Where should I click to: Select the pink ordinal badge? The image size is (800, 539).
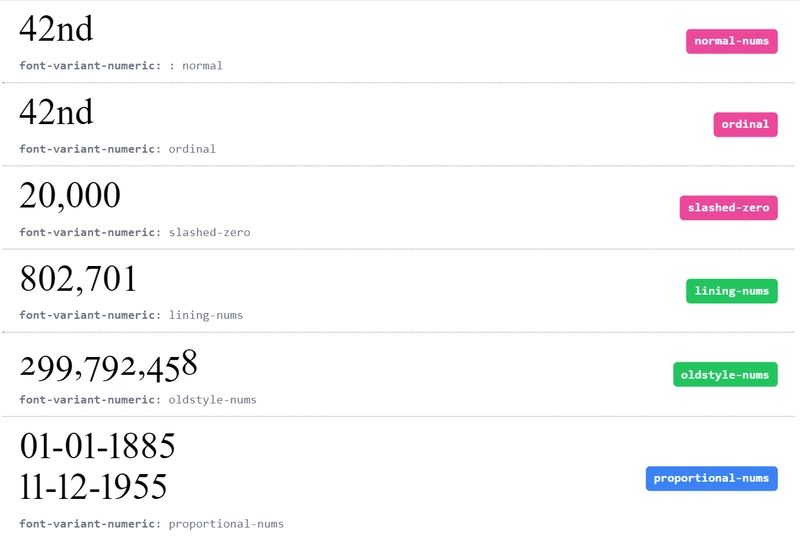click(x=745, y=125)
